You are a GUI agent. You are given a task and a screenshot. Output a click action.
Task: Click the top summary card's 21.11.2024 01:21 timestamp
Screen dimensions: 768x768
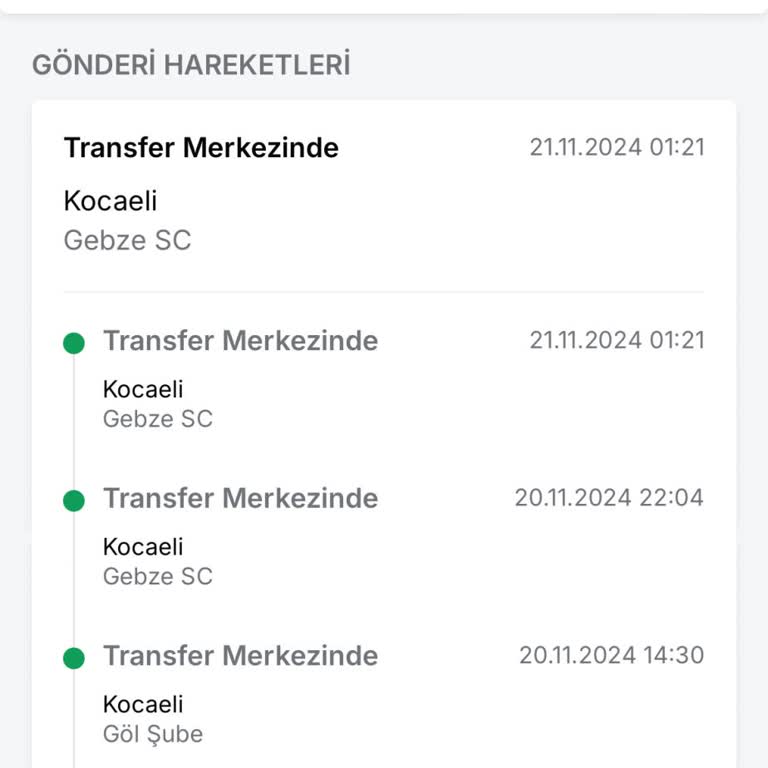pos(617,148)
